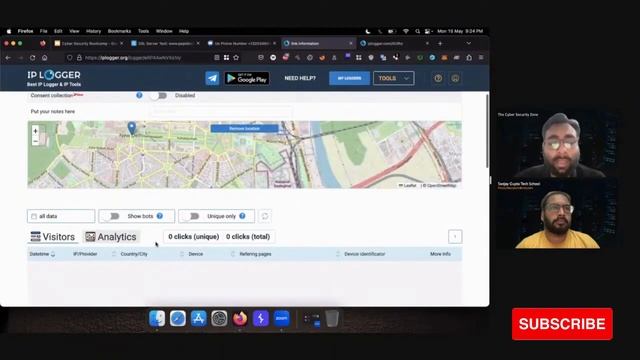
Task: Open App Store from the dock
Action: pyautogui.click(x=198, y=318)
